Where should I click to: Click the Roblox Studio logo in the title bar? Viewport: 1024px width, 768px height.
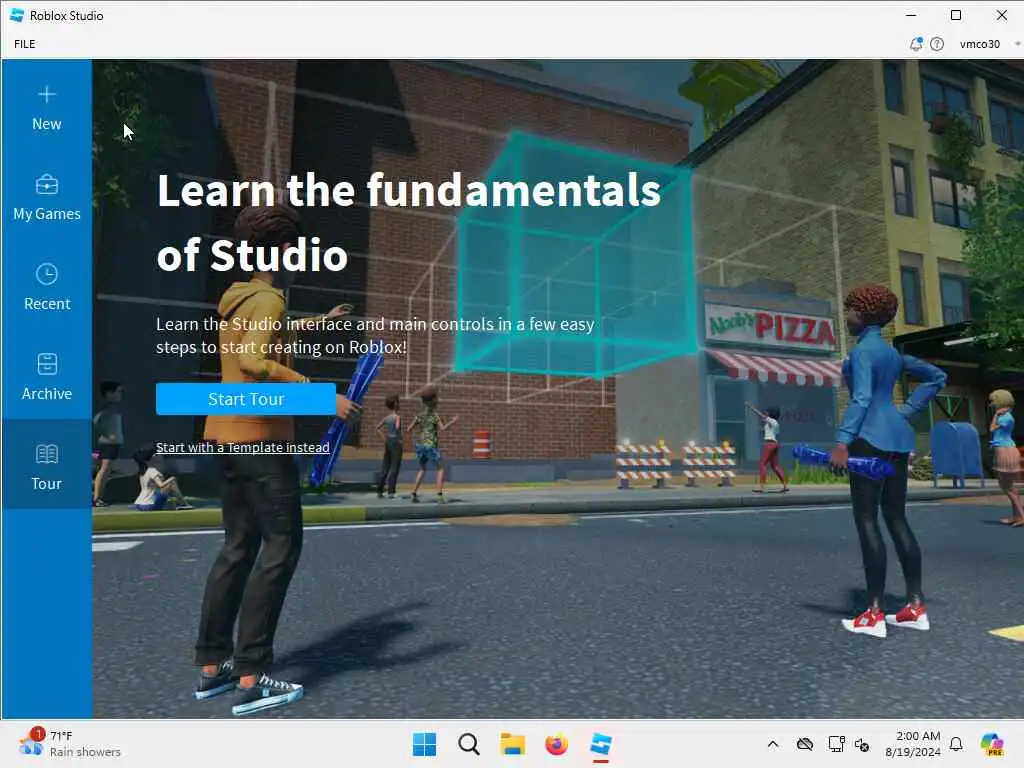(17, 15)
